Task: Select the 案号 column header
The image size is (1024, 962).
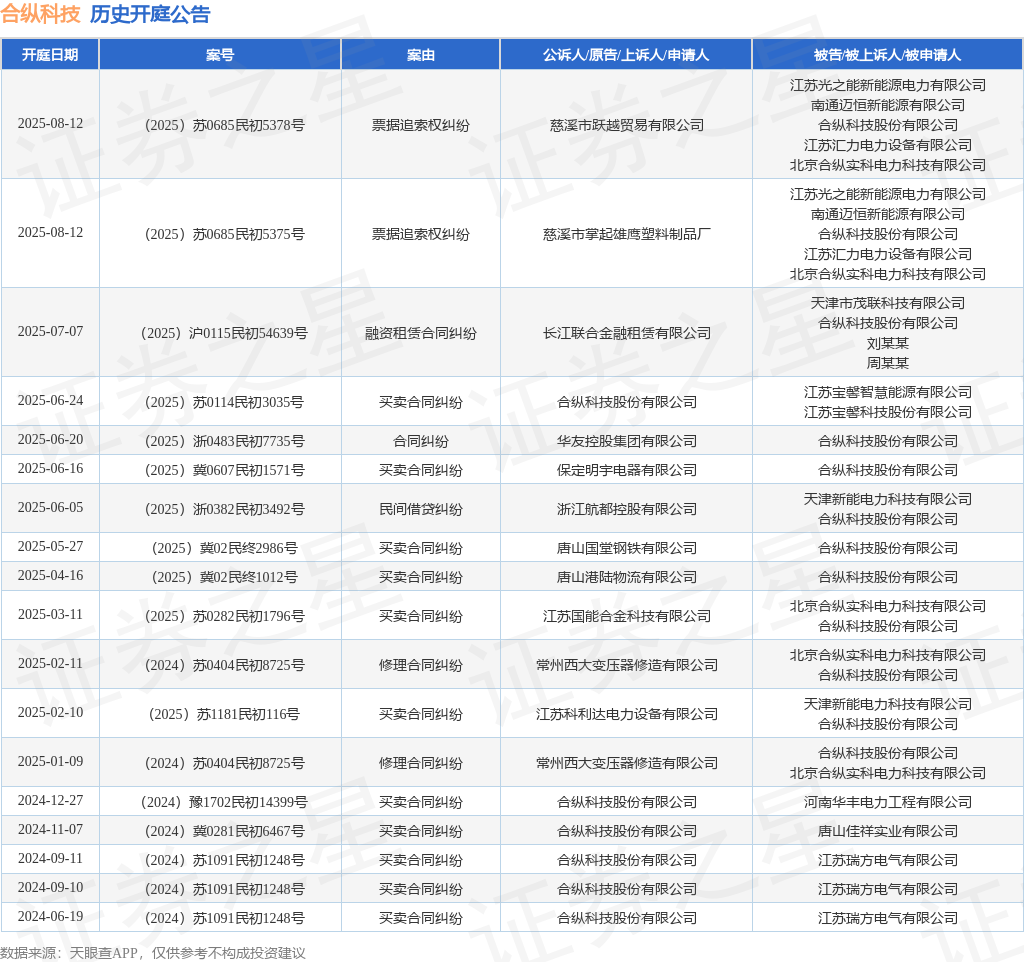Action: (x=219, y=55)
